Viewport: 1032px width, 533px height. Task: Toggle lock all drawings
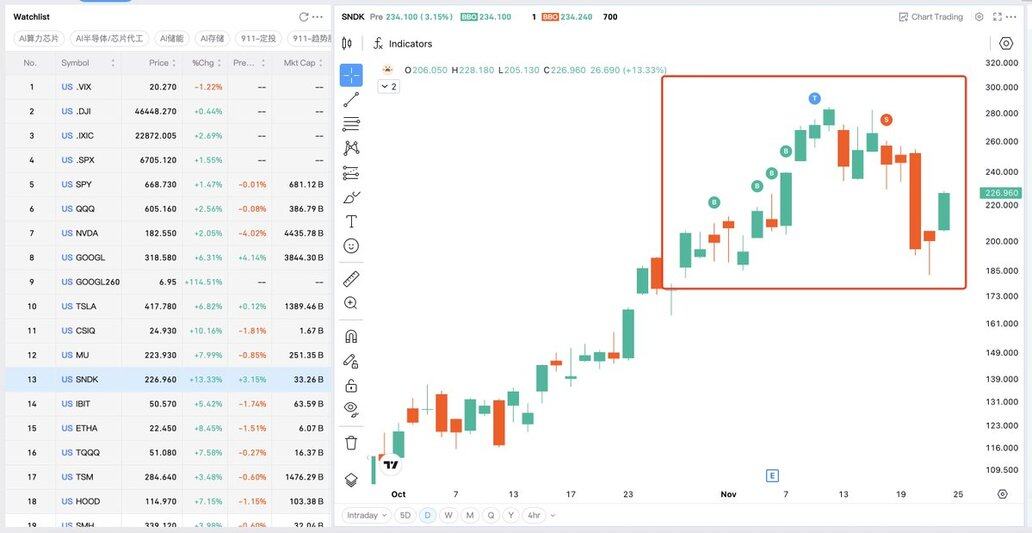pyautogui.click(x=351, y=385)
